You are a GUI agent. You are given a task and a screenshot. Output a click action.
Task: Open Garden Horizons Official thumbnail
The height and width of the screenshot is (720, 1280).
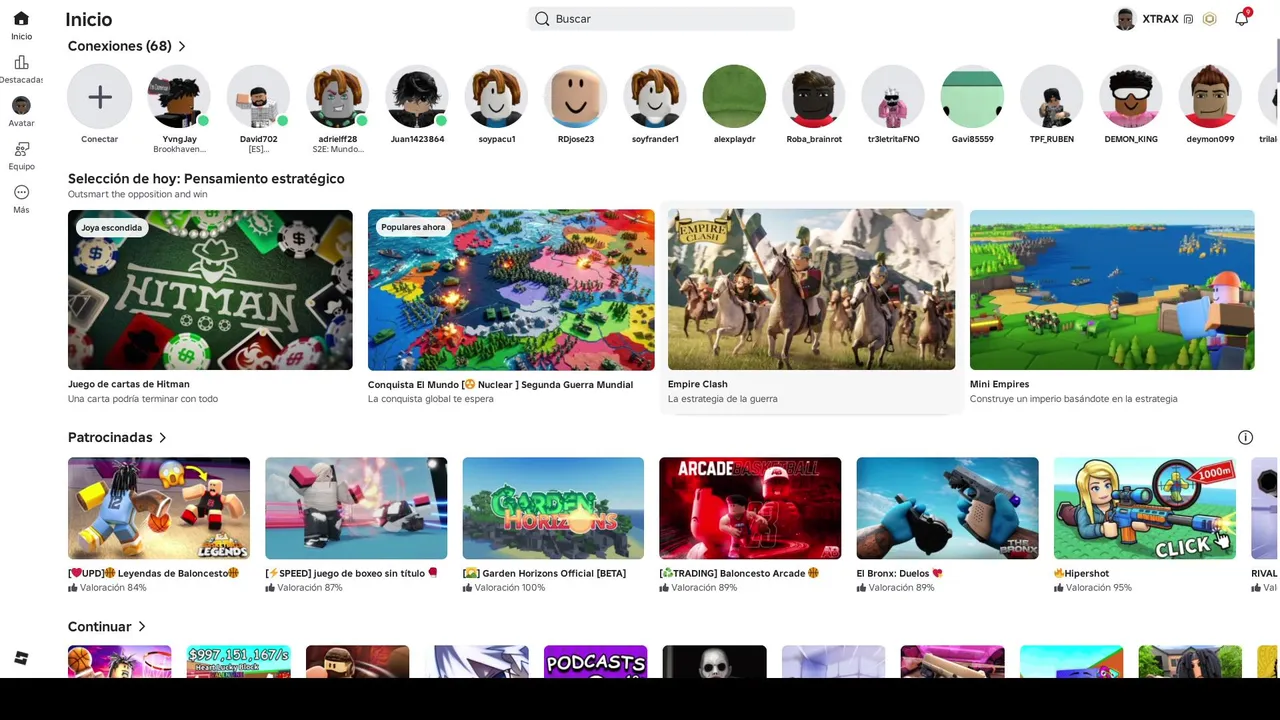coord(553,508)
